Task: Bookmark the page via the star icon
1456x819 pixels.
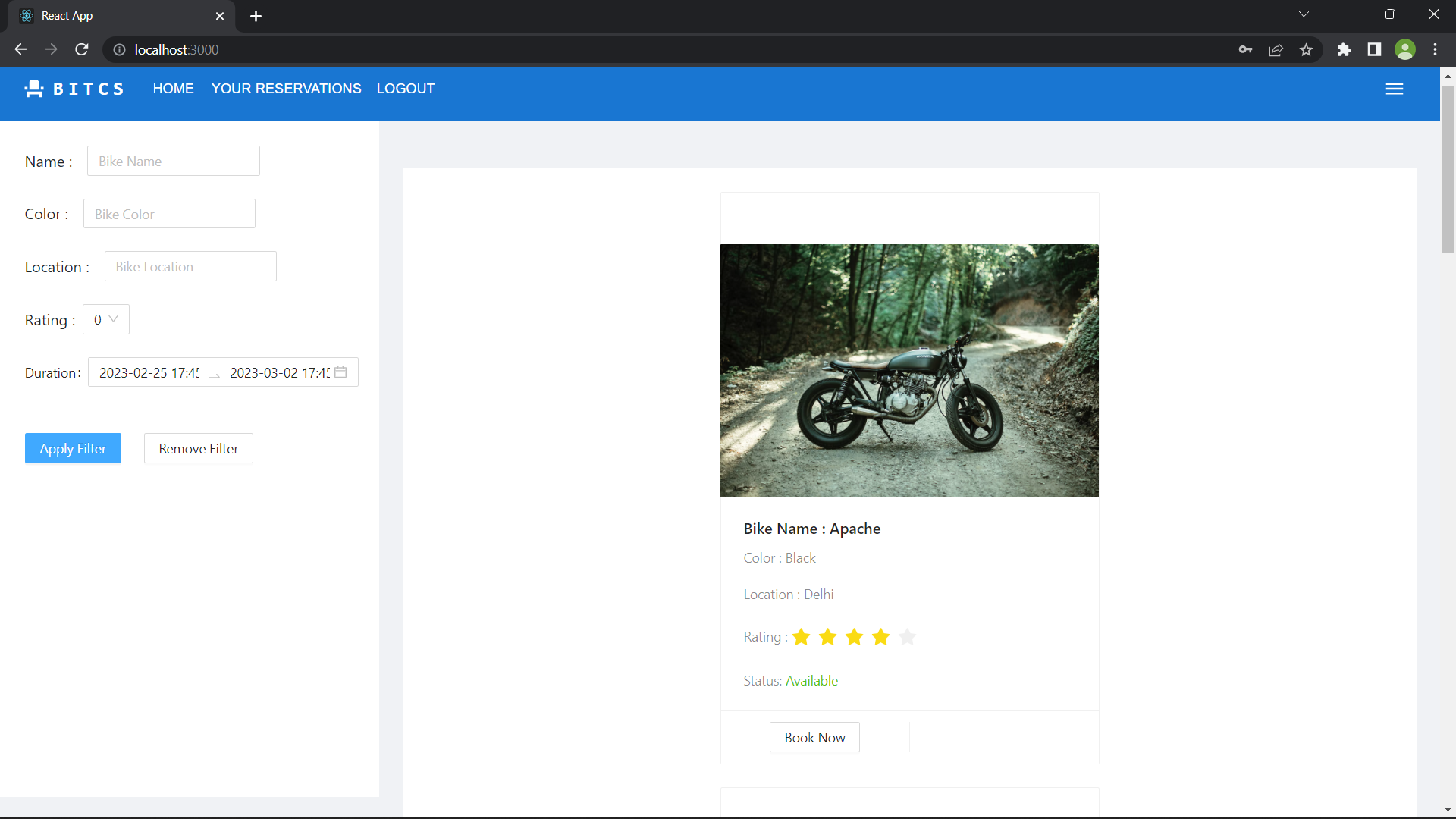Action: 1306,49
